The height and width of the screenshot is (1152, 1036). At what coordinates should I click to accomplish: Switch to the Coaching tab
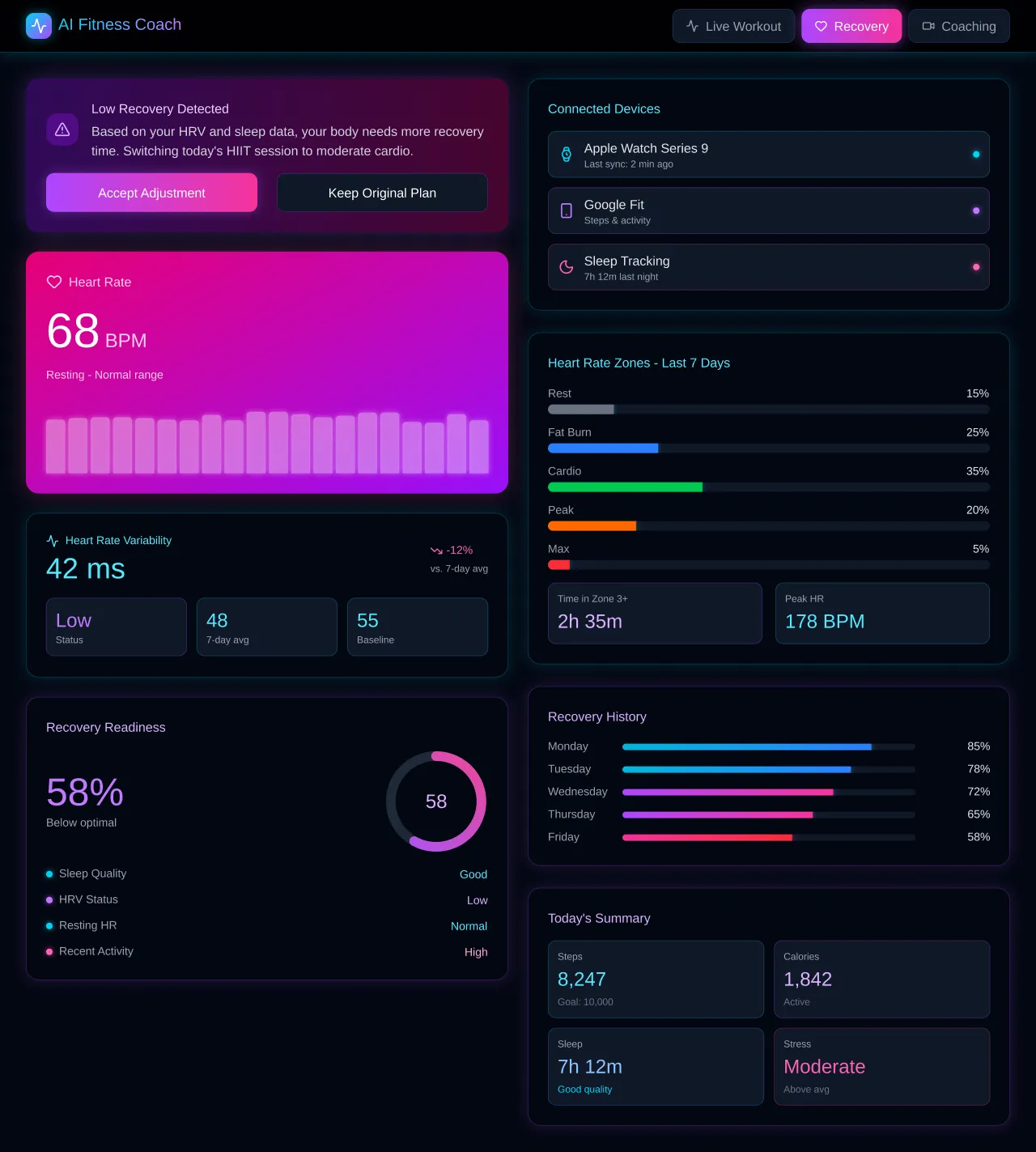pyautogui.click(x=958, y=26)
